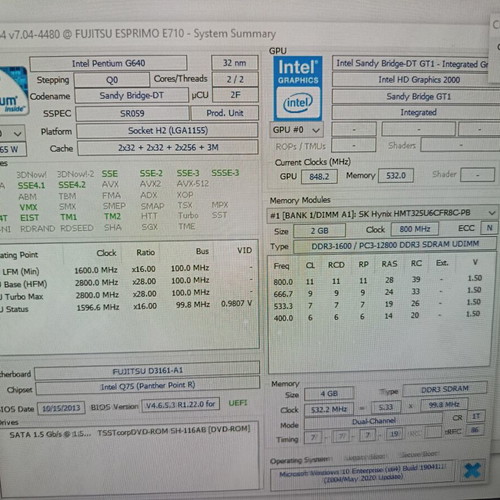
Task: Select the Intel Pentium G640 name field
Action: tap(108, 63)
